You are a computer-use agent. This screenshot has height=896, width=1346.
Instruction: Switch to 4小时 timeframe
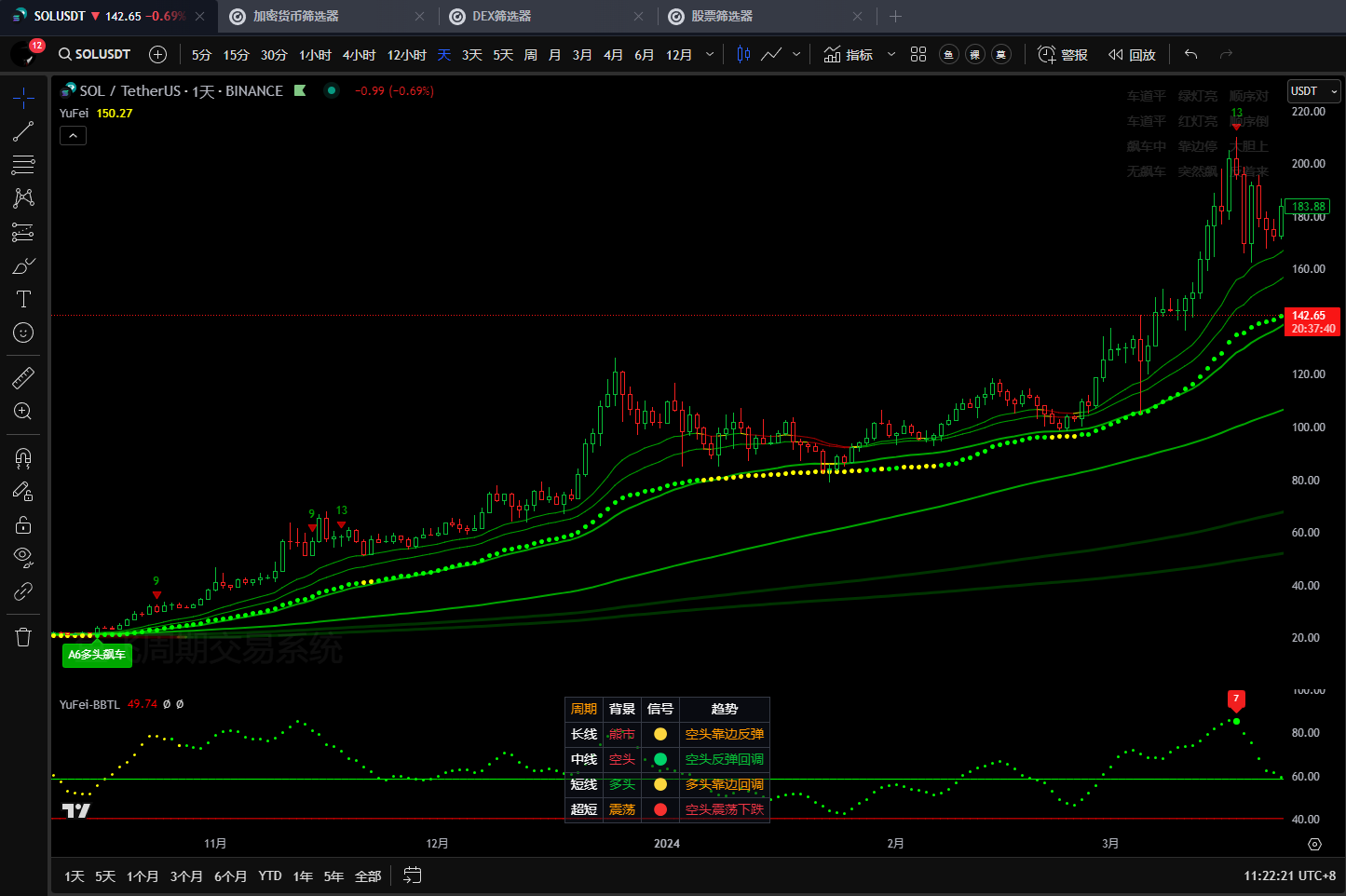(359, 55)
